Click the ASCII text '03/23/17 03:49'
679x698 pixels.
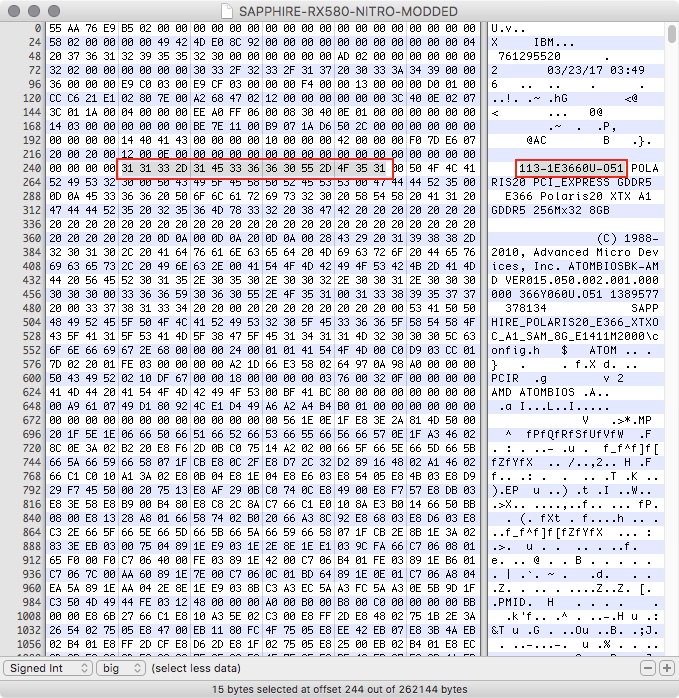(596, 70)
